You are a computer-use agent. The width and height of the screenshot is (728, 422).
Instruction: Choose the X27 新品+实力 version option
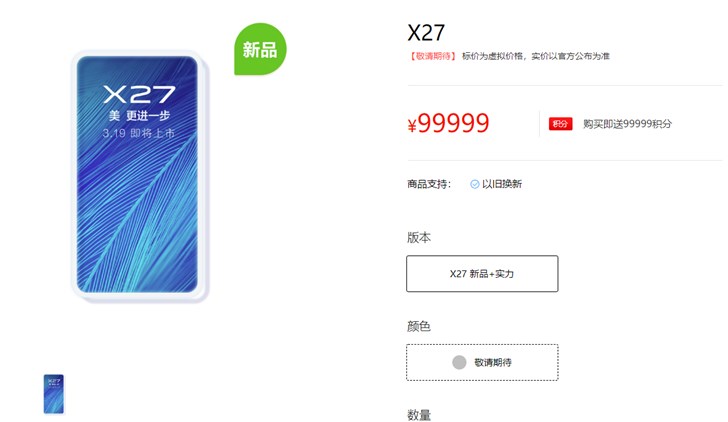click(482, 274)
